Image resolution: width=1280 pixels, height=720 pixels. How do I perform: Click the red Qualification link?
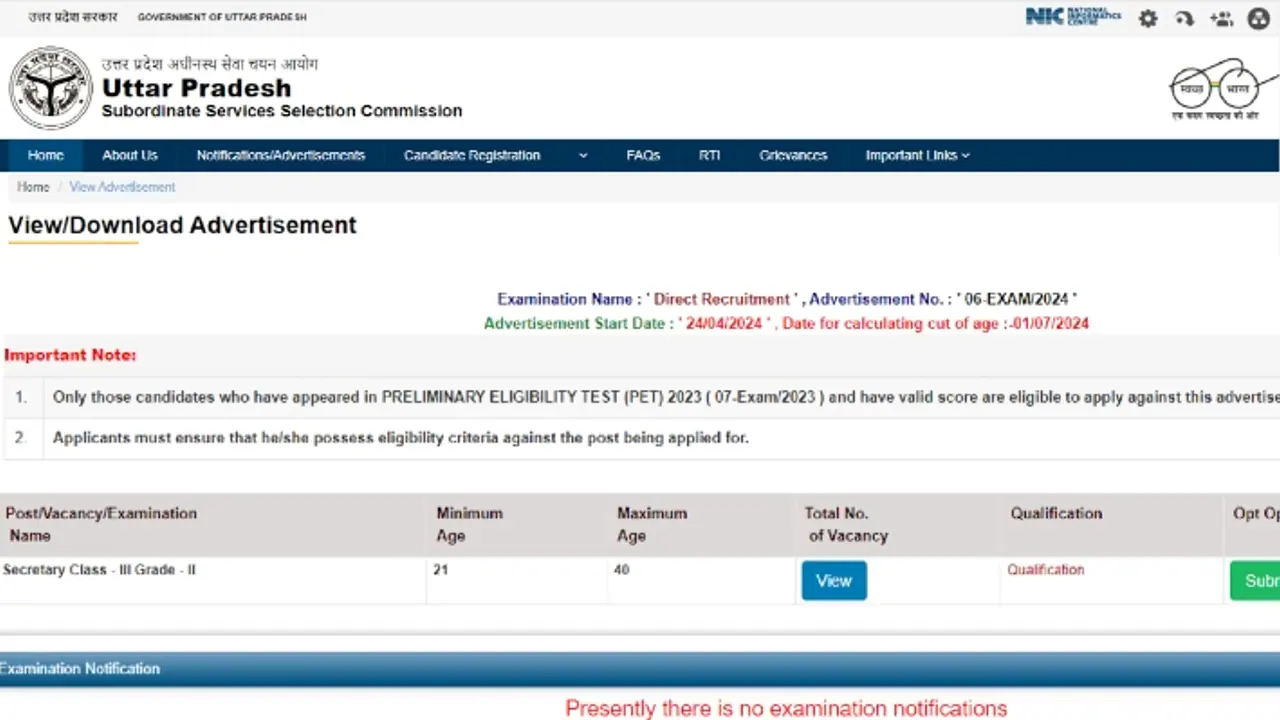1045,570
